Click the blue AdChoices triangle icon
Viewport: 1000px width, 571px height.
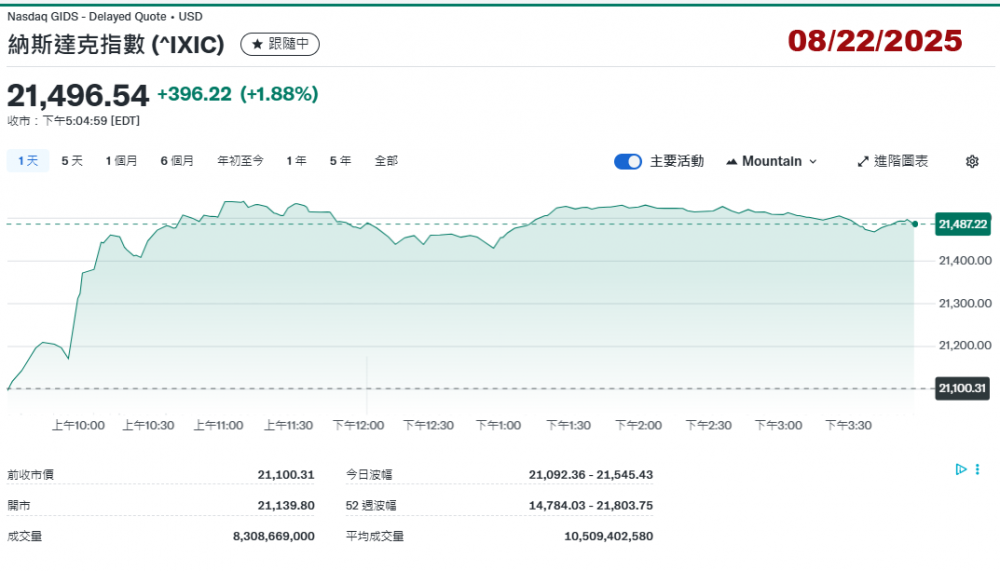click(x=960, y=469)
